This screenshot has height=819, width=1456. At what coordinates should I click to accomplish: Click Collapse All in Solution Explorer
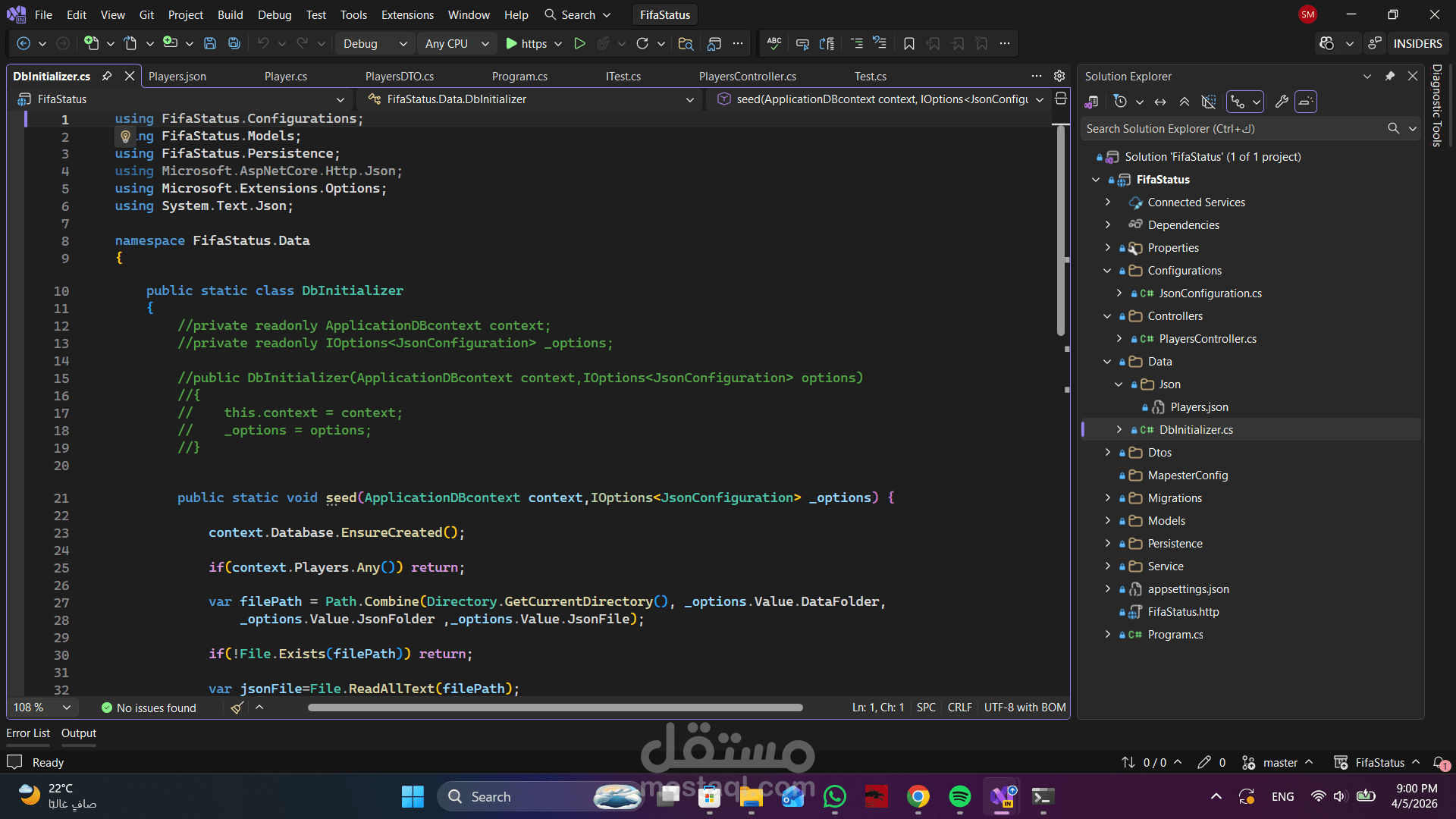point(1185,102)
